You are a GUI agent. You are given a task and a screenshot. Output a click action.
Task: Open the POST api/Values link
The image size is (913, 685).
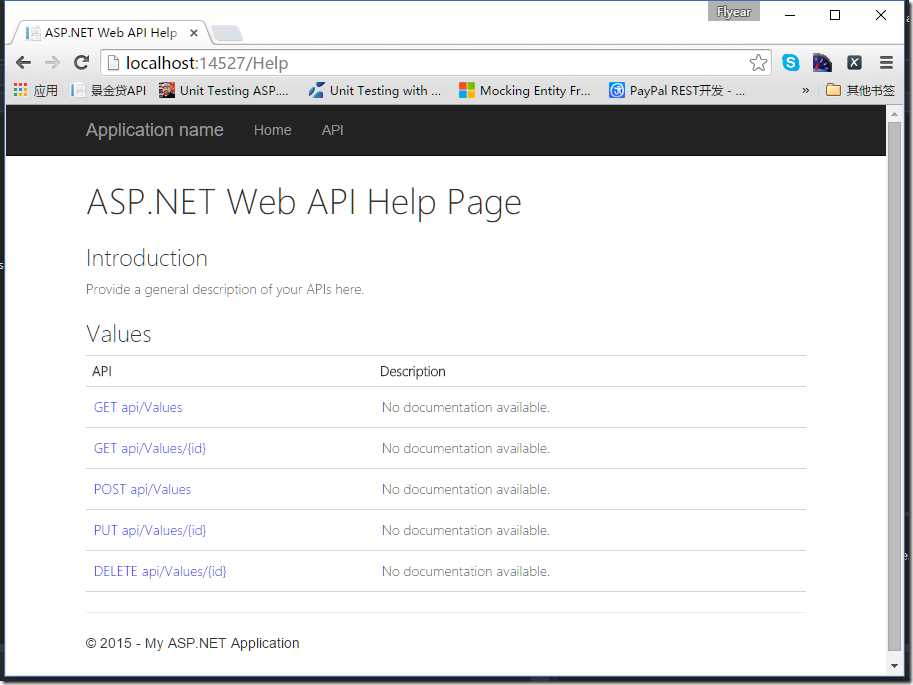point(142,489)
